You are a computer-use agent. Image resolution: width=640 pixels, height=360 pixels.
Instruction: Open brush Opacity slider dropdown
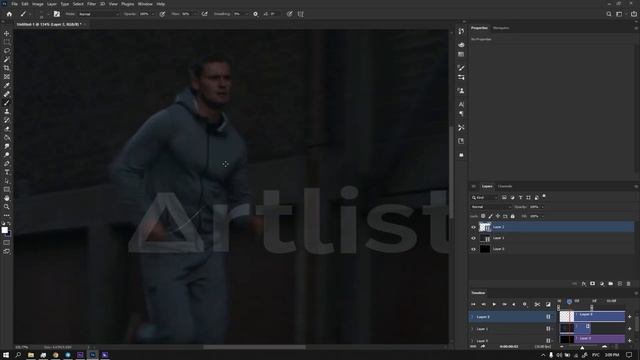153,14
